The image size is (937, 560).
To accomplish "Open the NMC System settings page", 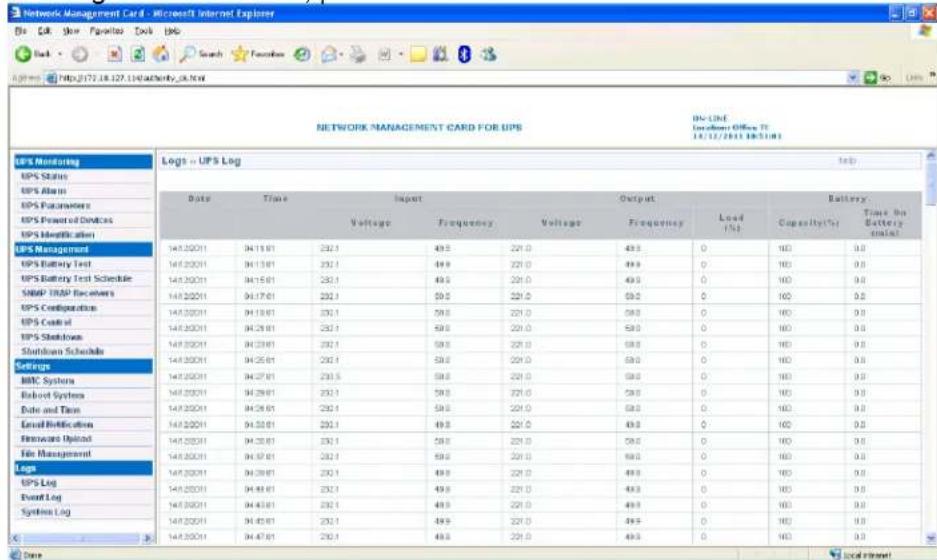I will (48, 381).
